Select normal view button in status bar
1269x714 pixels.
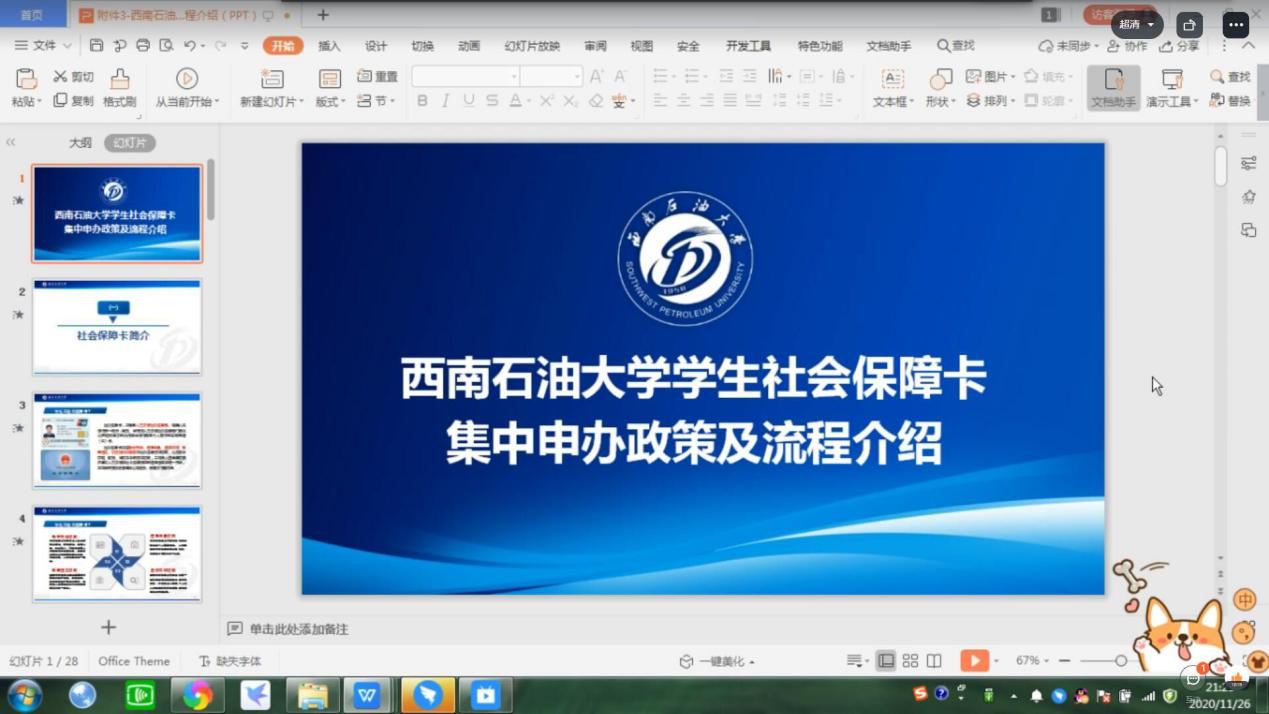point(886,661)
